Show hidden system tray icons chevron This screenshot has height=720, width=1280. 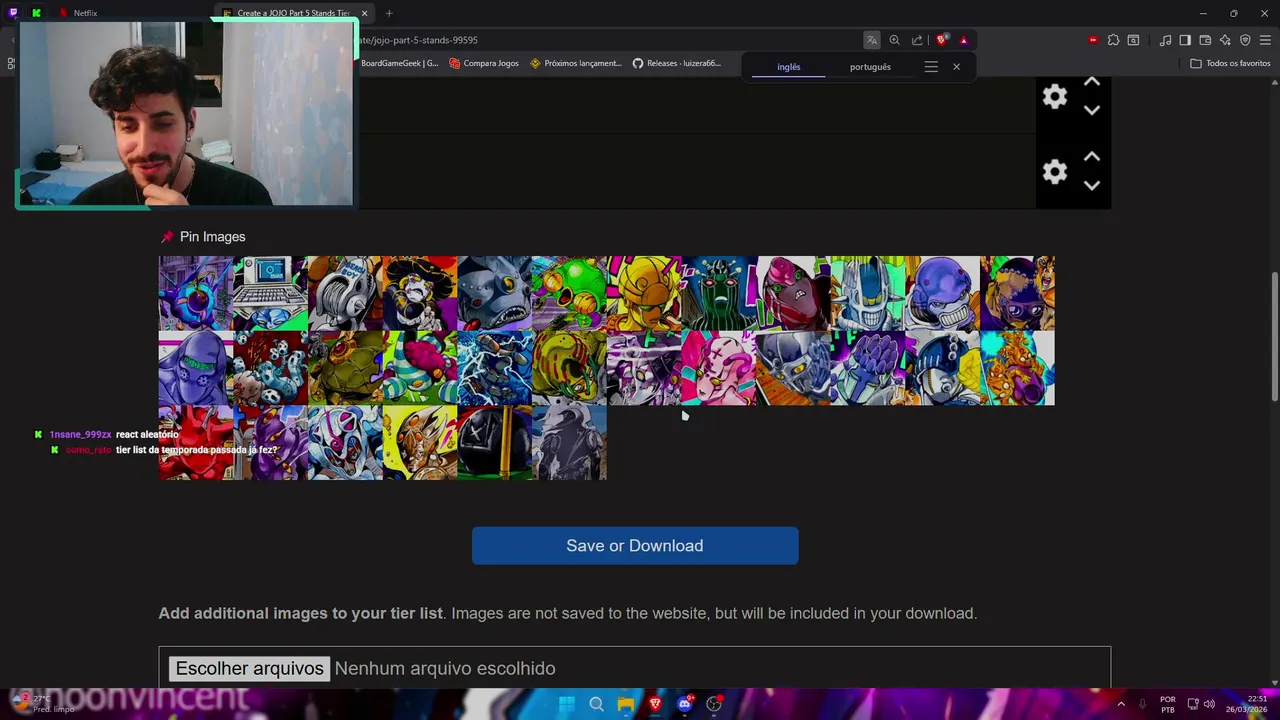coord(1120,704)
